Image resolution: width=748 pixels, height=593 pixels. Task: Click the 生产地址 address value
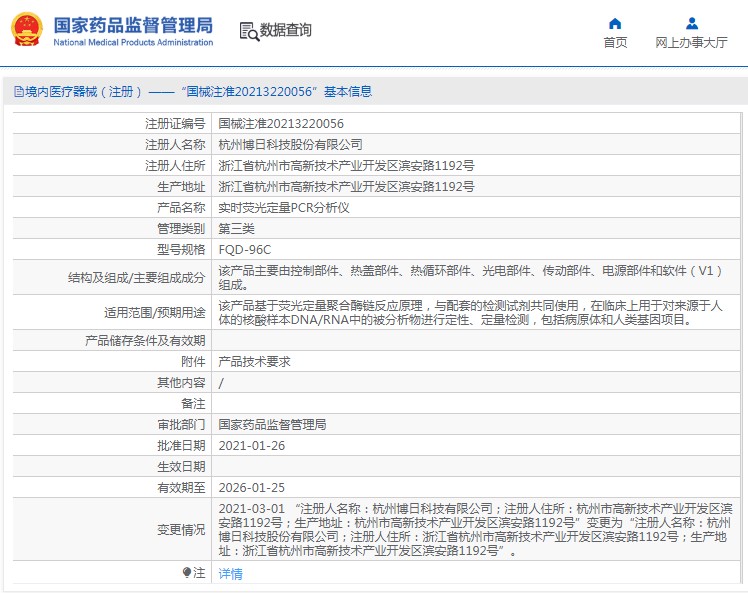[x=346, y=187]
